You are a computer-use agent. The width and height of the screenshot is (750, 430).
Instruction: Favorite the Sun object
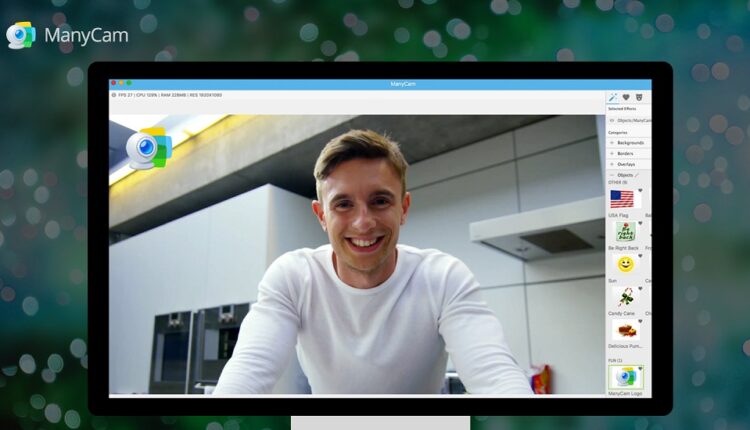[x=640, y=256]
